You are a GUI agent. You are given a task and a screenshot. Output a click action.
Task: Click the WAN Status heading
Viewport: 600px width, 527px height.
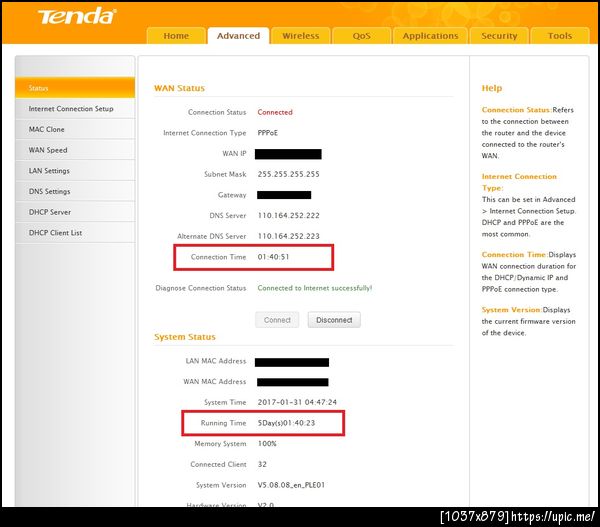pyautogui.click(x=179, y=88)
